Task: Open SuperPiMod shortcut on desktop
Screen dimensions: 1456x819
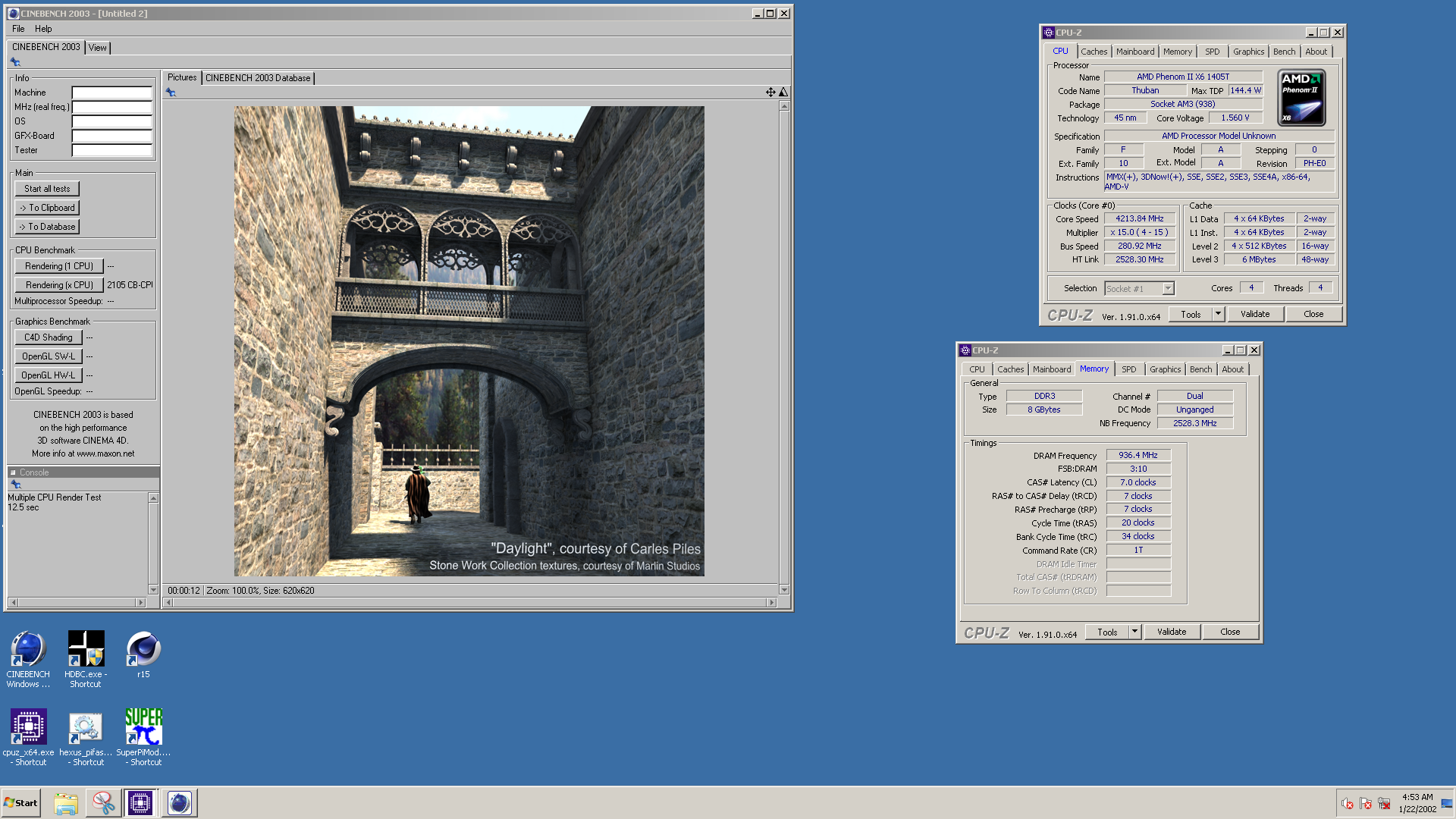Action: (x=143, y=736)
